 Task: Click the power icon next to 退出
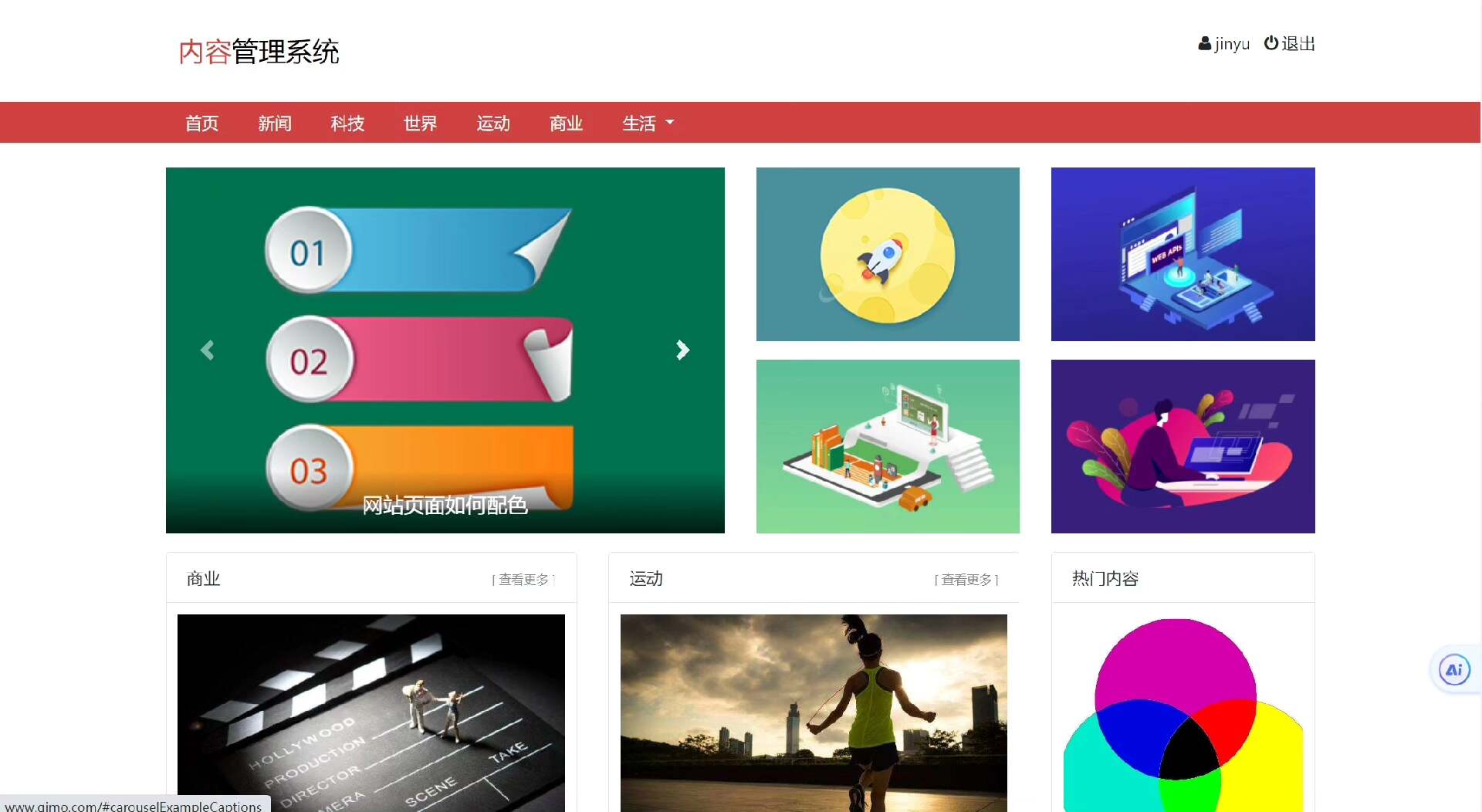click(x=1271, y=43)
